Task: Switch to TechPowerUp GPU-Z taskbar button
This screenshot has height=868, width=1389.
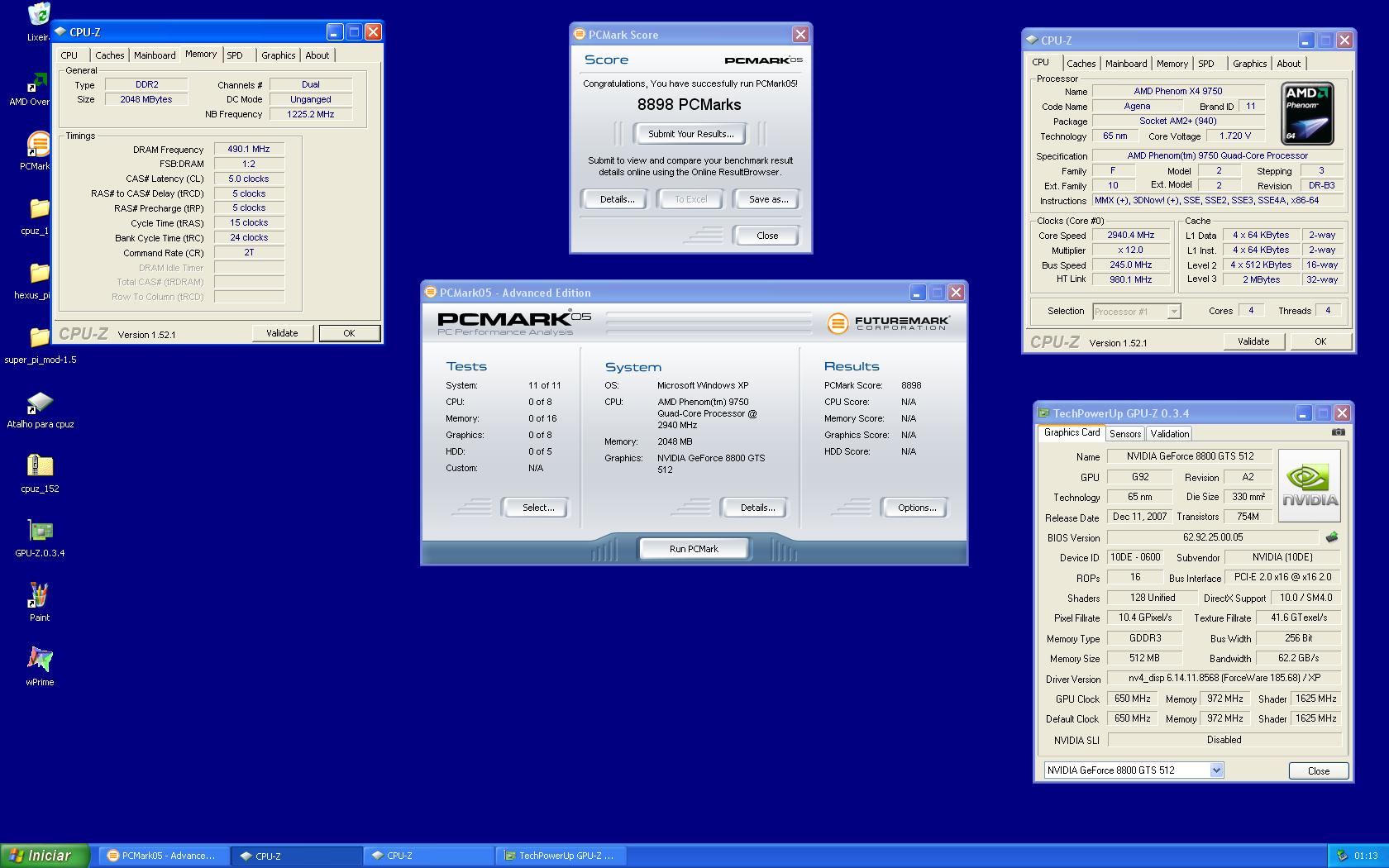Action: pyautogui.click(x=560, y=856)
